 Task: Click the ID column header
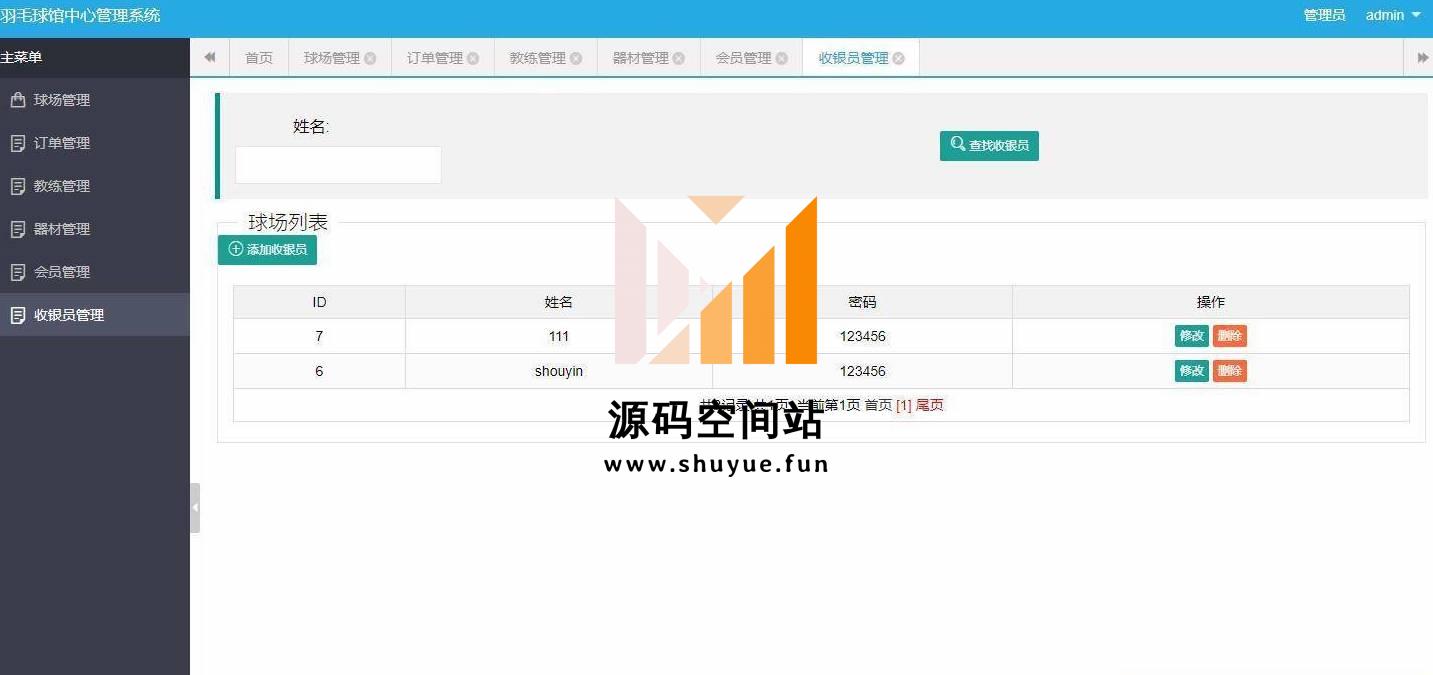(x=319, y=302)
